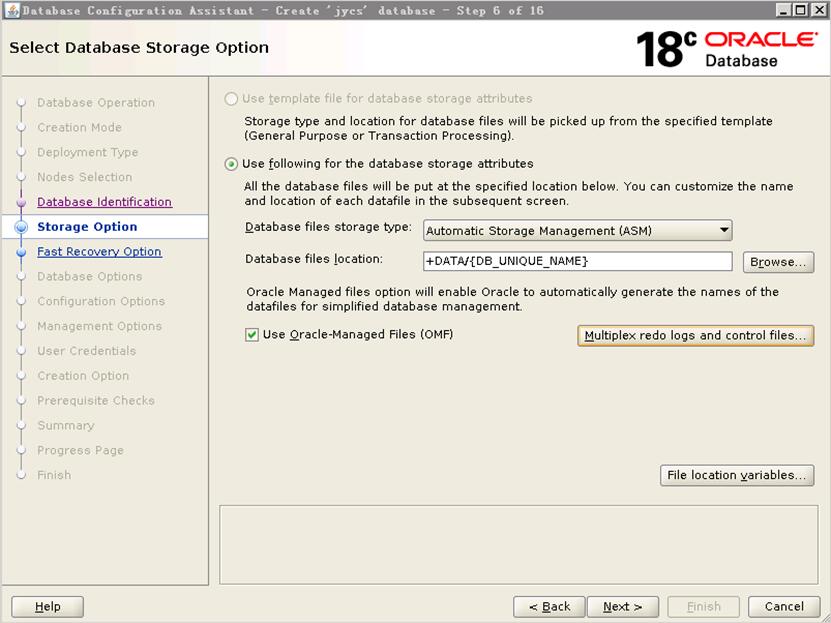Click the 'Select Database Storage Option' heading
This screenshot has width=831, height=623.
[x=139, y=48]
